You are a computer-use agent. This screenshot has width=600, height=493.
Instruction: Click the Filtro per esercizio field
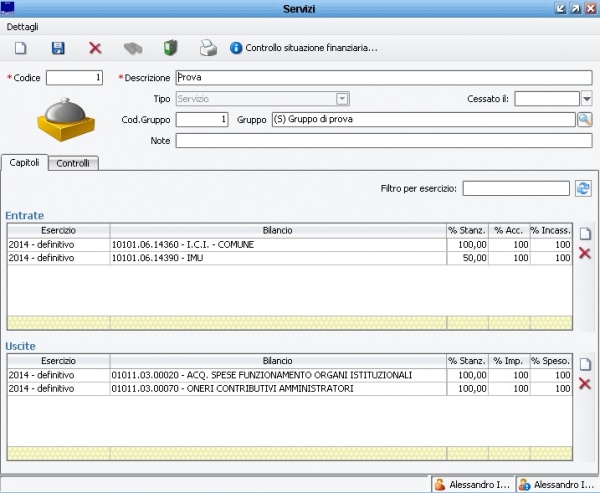click(515, 188)
